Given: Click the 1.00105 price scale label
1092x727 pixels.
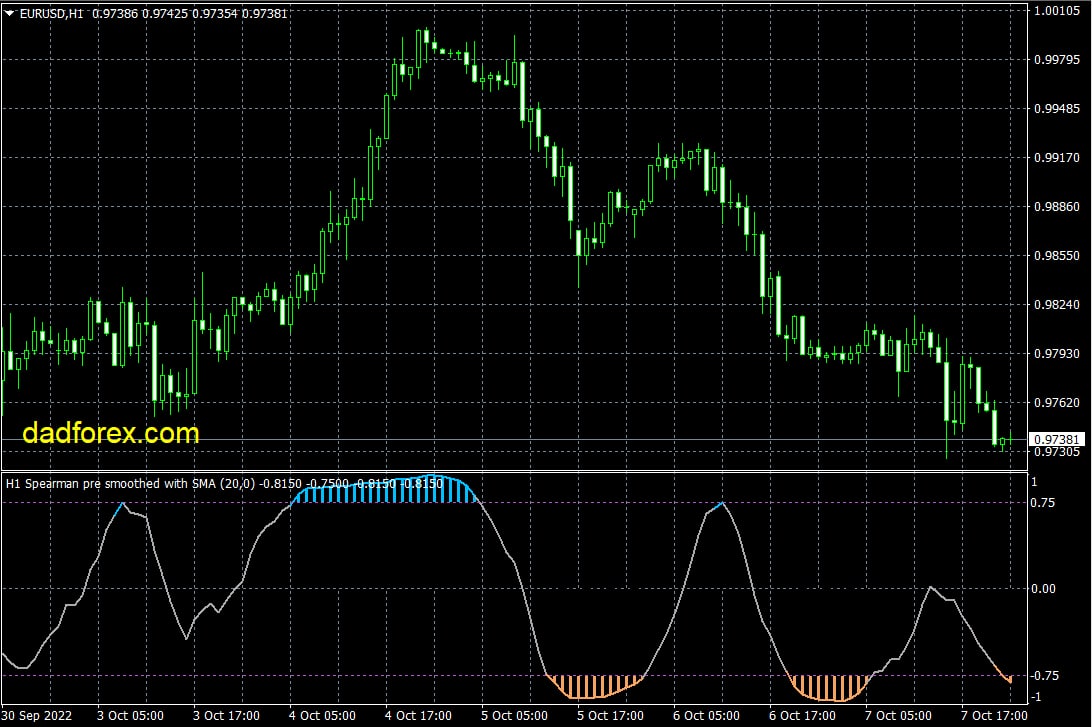Looking at the screenshot, I should pyautogui.click(x=1056, y=10).
